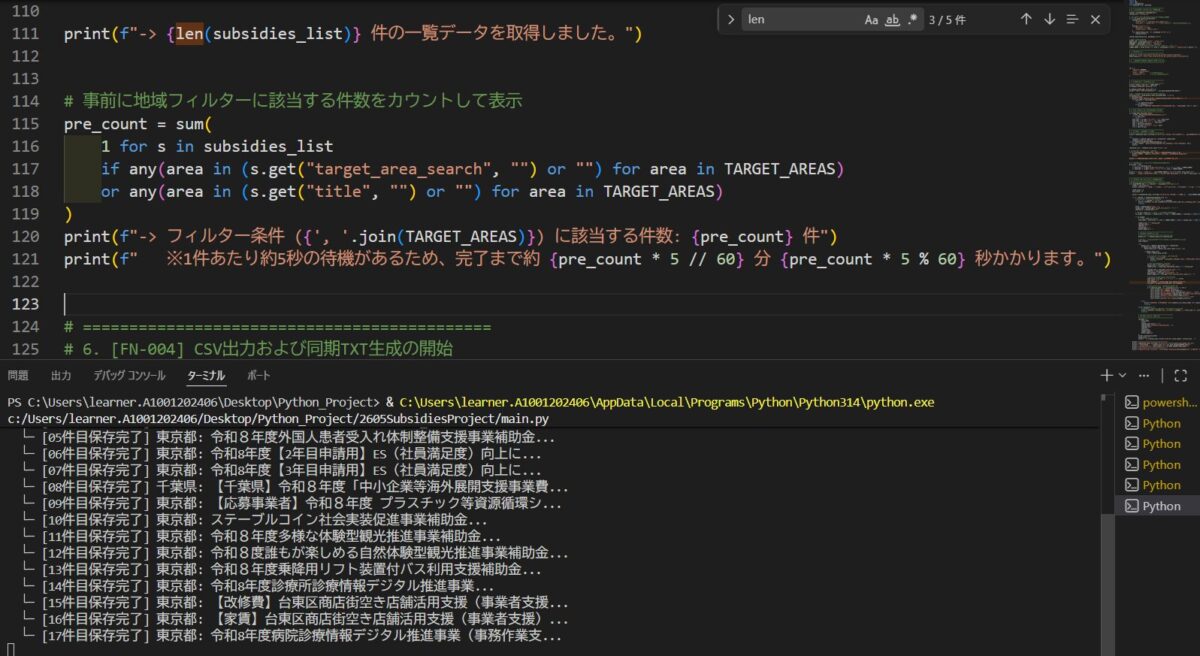The image size is (1200, 656).
Task: Click terminal line '[10件目保存完了]' ステーブルコイン
Action: coord(256,520)
